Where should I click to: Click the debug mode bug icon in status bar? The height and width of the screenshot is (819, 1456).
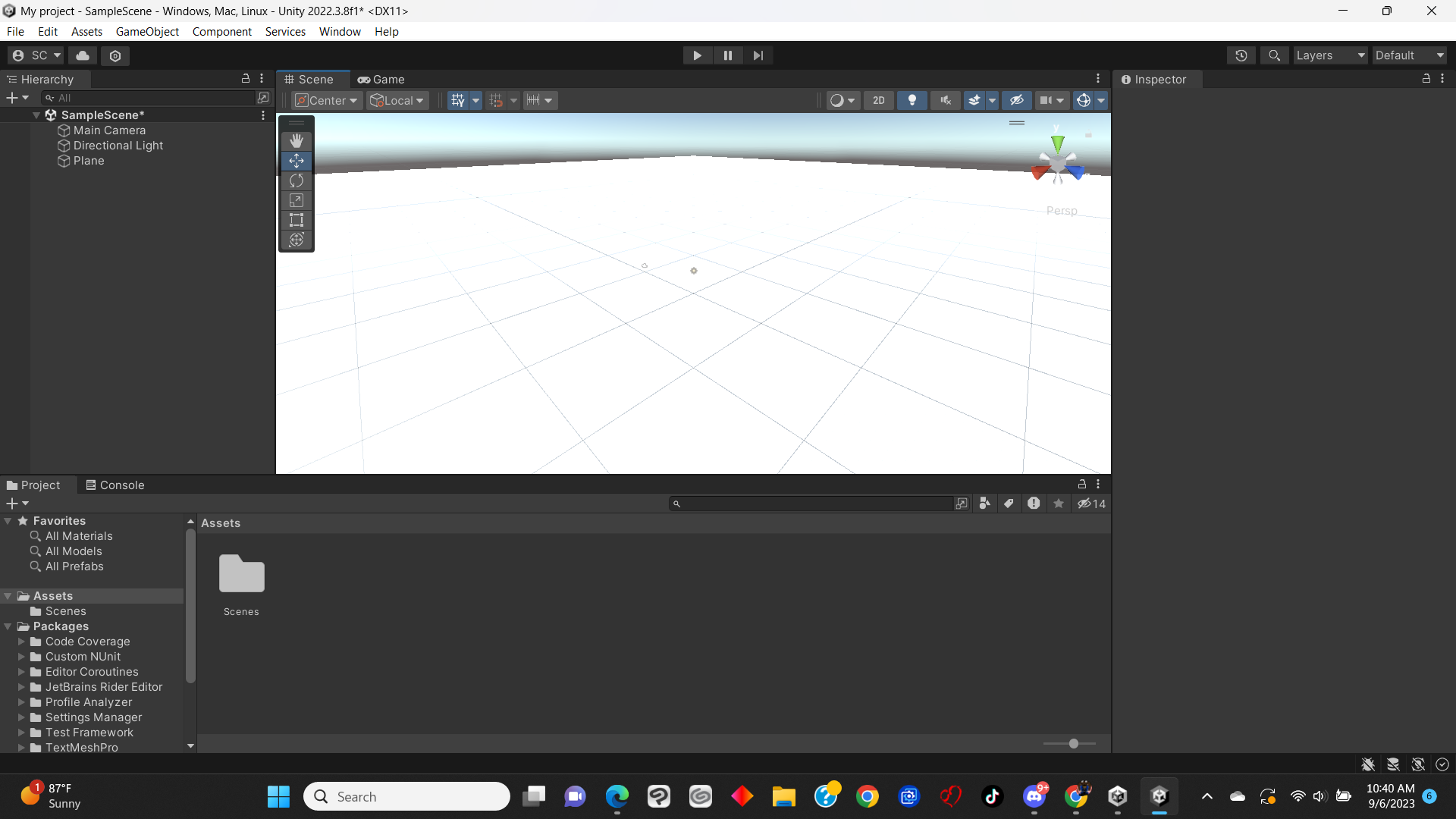[1368, 764]
